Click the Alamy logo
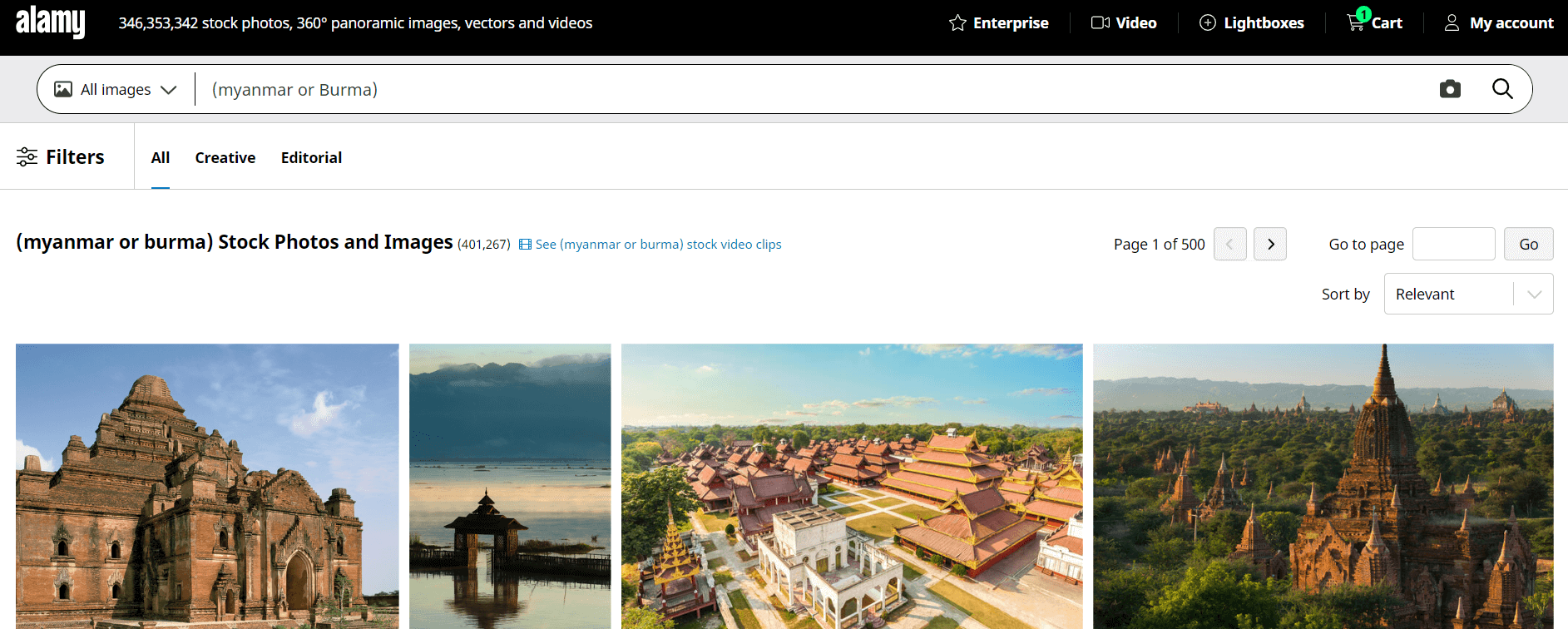This screenshot has height=629, width=1568. [x=51, y=22]
